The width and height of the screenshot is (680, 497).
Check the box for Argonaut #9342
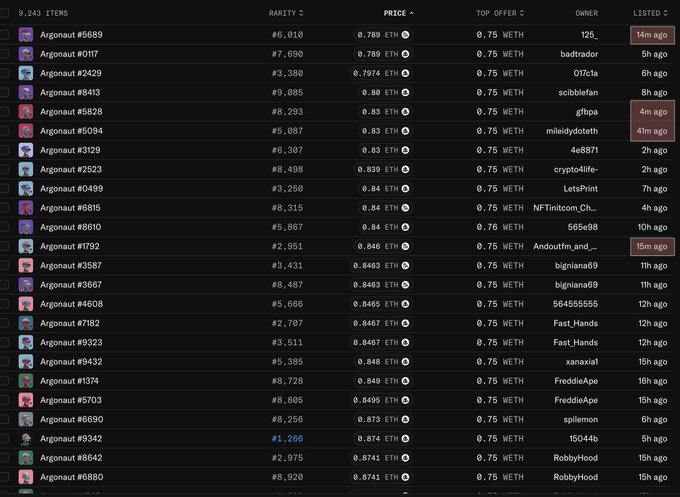[4, 438]
